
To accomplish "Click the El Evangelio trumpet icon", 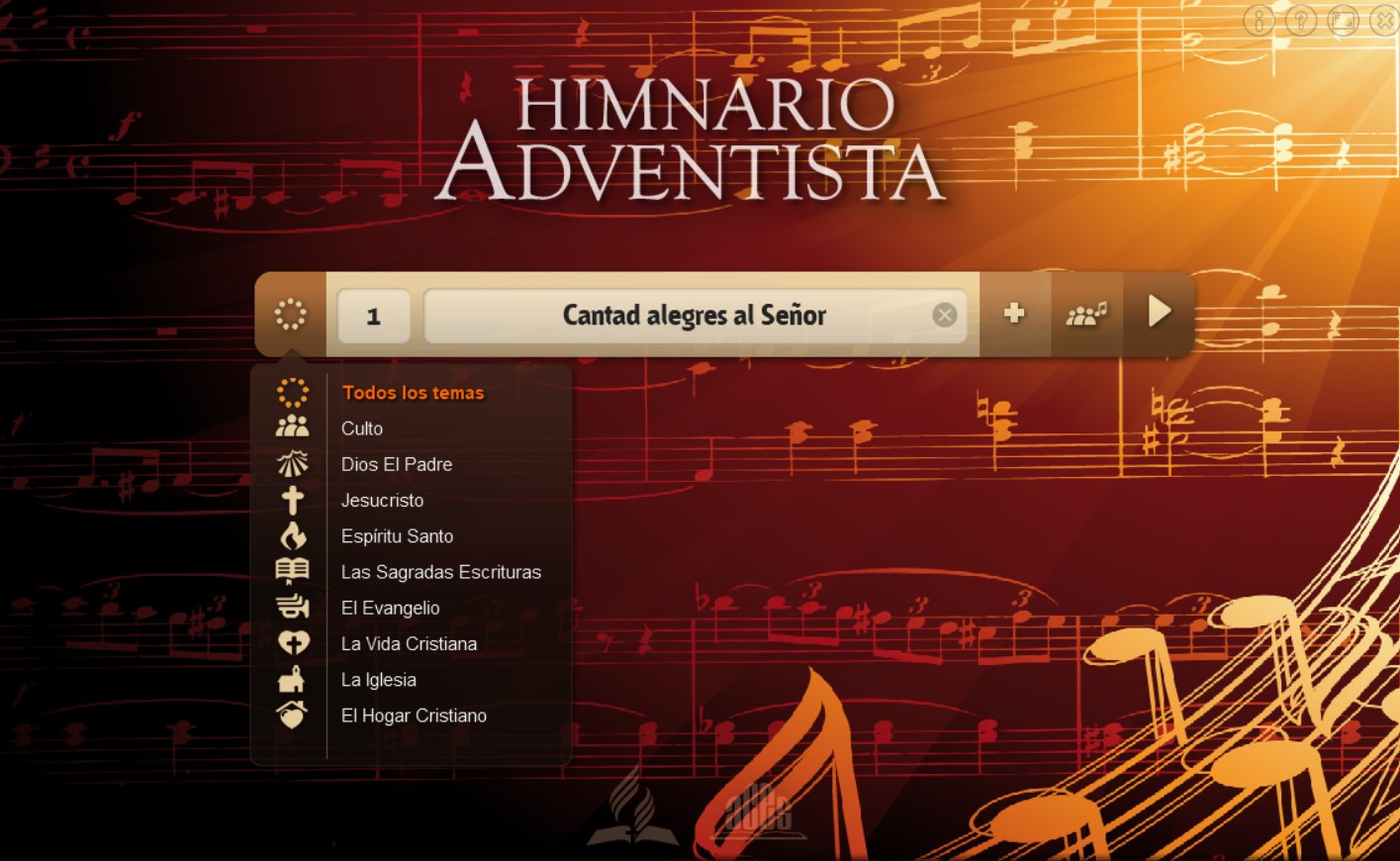I will click(x=292, y=607).
